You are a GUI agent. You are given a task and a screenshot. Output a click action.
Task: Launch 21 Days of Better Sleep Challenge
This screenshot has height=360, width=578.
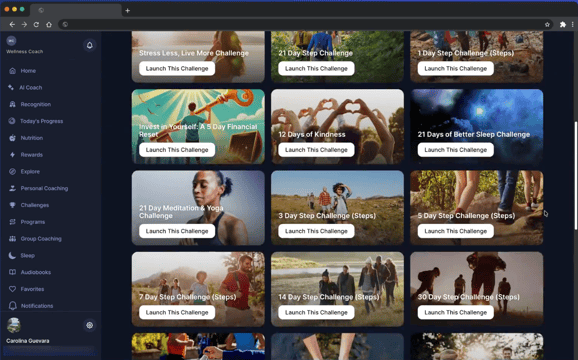456,150
